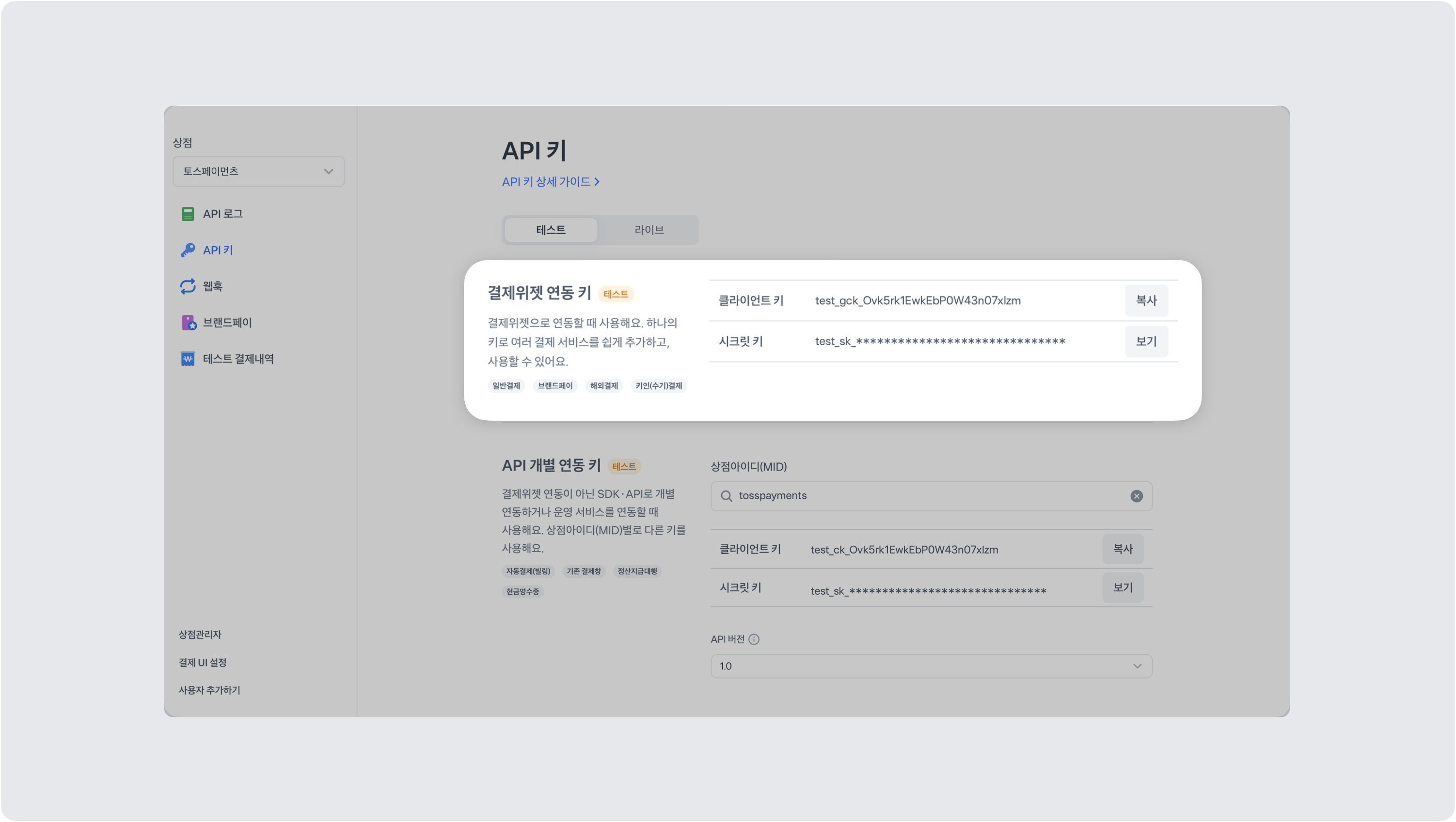Screen dimensions: 1456x822
Task: Click the purple 브랜드페이 icon
Action: [188, 322]
